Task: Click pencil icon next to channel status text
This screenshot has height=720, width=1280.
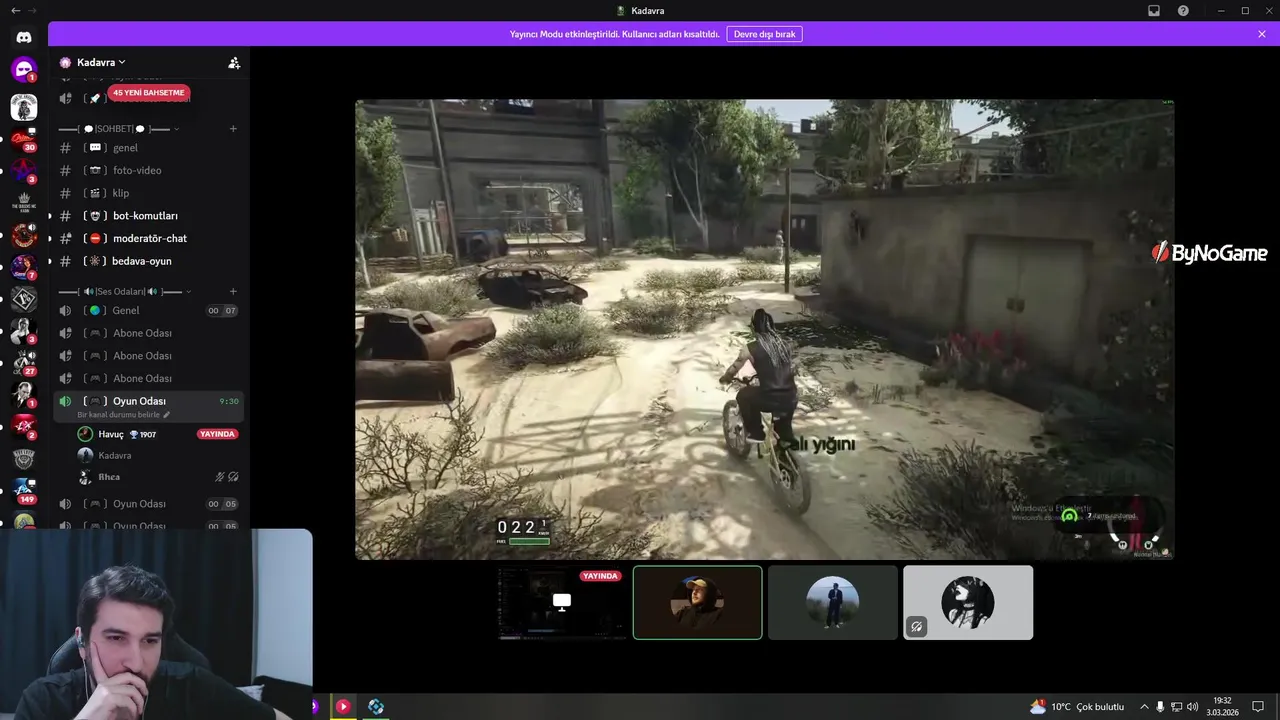Action: pyautogui.click(x=167, y=415)
